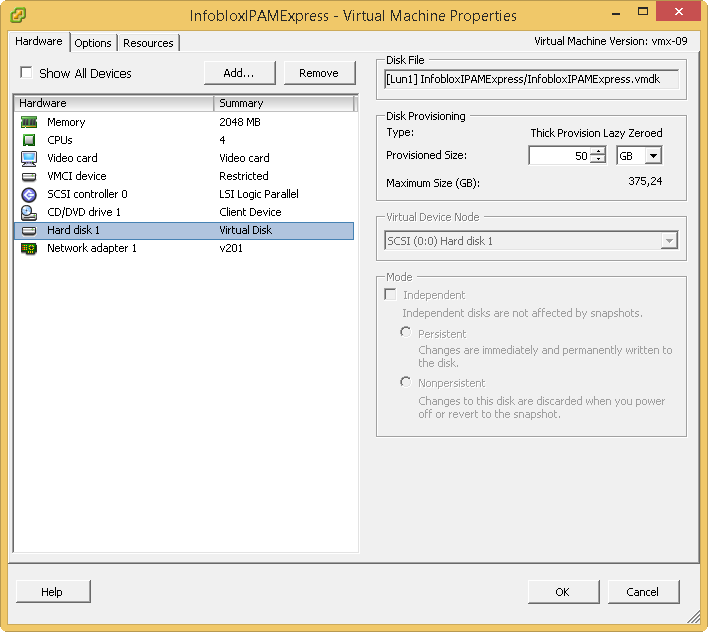Image resolution: width=708 pixels, height=632 pixels.
Task: Select the VMCI device icon
Action: pyautogui.click(x=29, y=176)
